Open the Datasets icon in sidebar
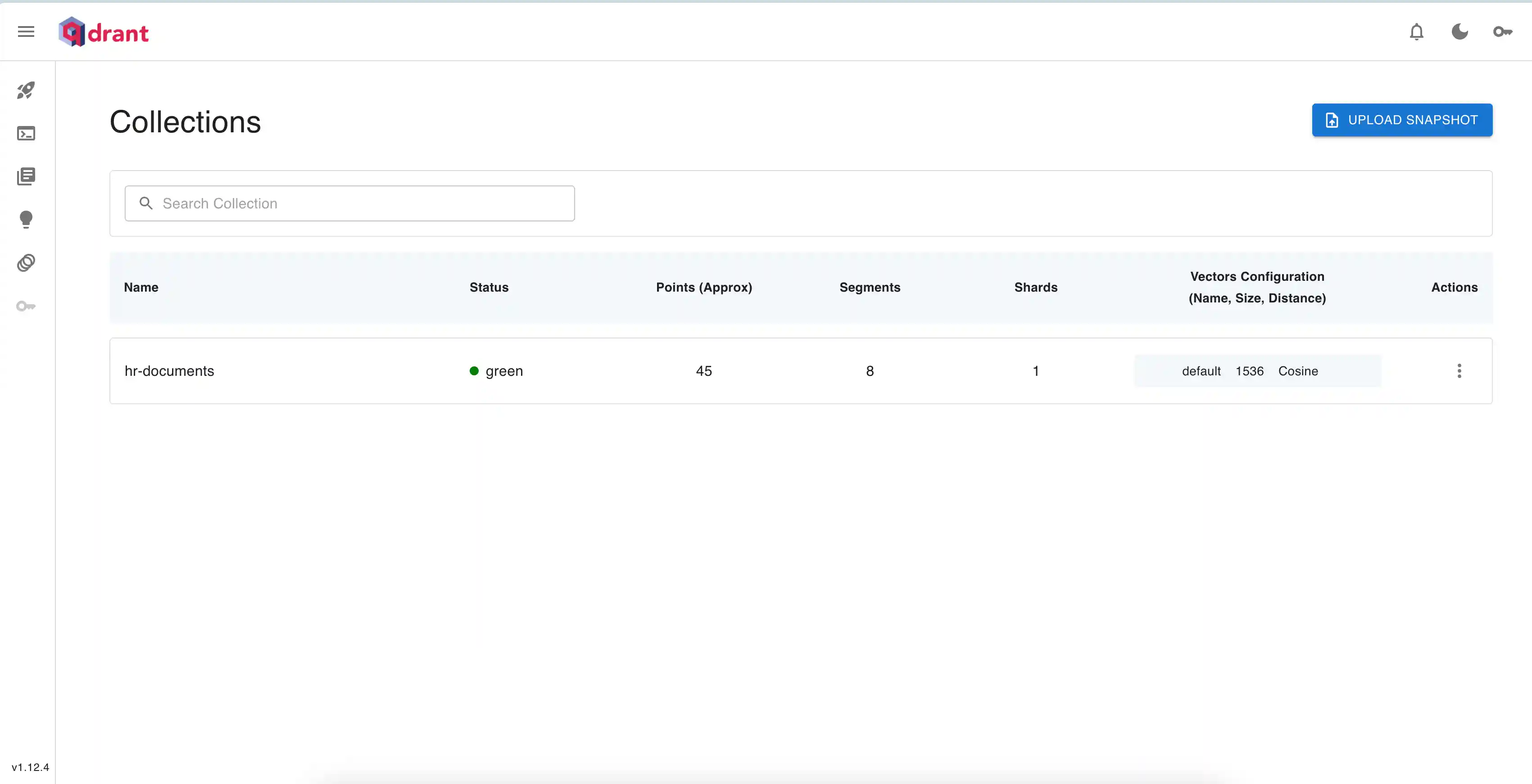 (26, 263)
